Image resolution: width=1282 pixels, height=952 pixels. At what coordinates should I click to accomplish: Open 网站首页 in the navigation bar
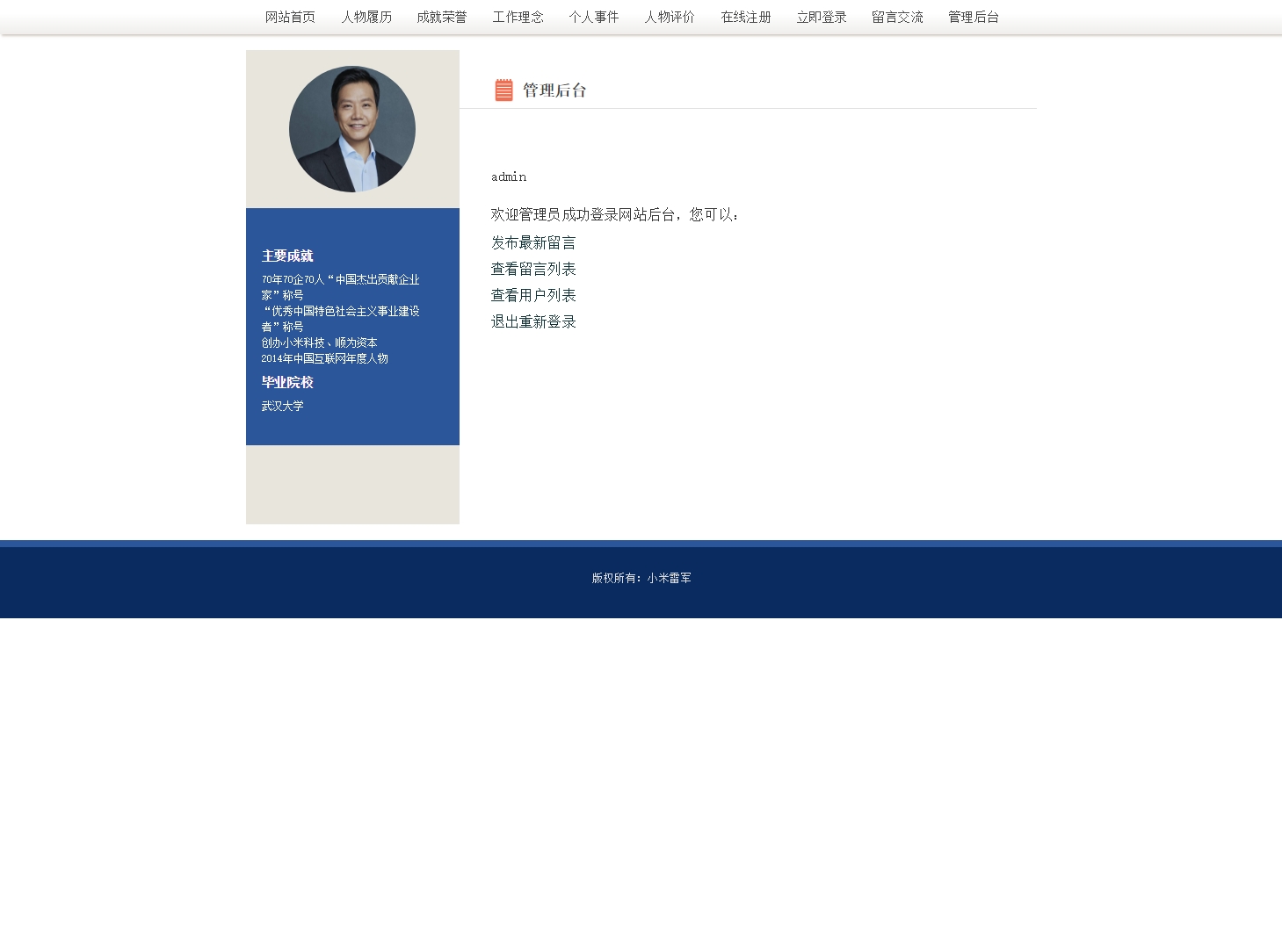(x=290, y=17)
